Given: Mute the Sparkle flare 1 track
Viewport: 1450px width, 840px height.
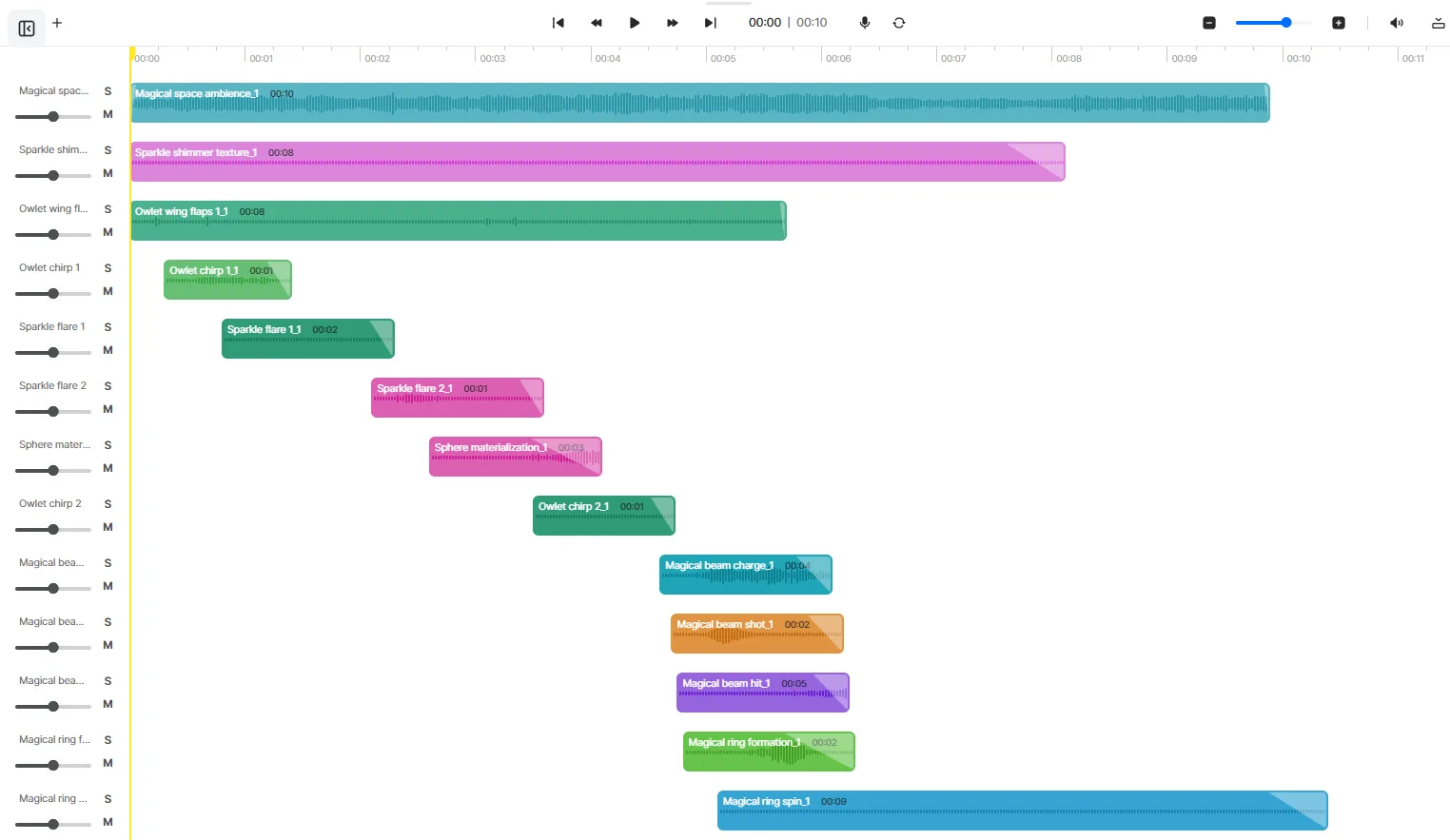Looking at the screenshot, I should (x=108, y=350).
